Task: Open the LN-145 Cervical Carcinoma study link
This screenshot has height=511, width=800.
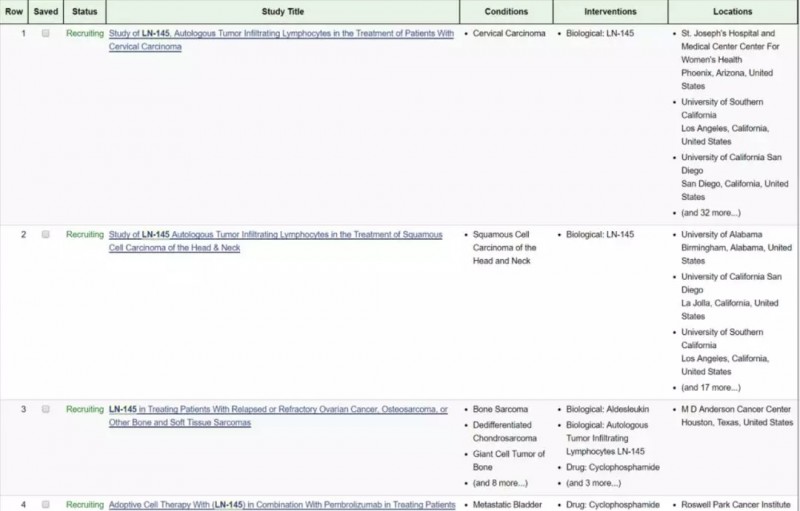Action: pyautogui.click(x=281, y=40)
